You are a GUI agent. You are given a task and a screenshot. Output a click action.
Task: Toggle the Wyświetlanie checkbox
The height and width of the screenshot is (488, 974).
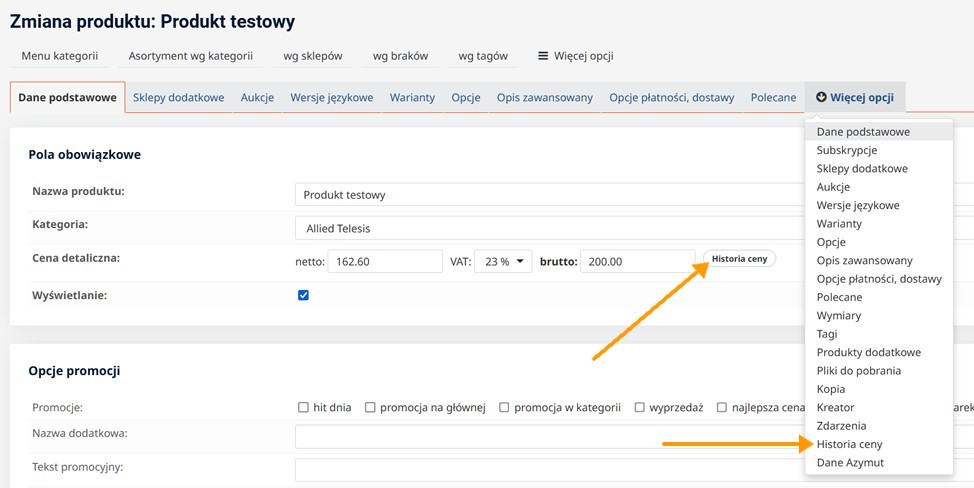click(304, 295)
